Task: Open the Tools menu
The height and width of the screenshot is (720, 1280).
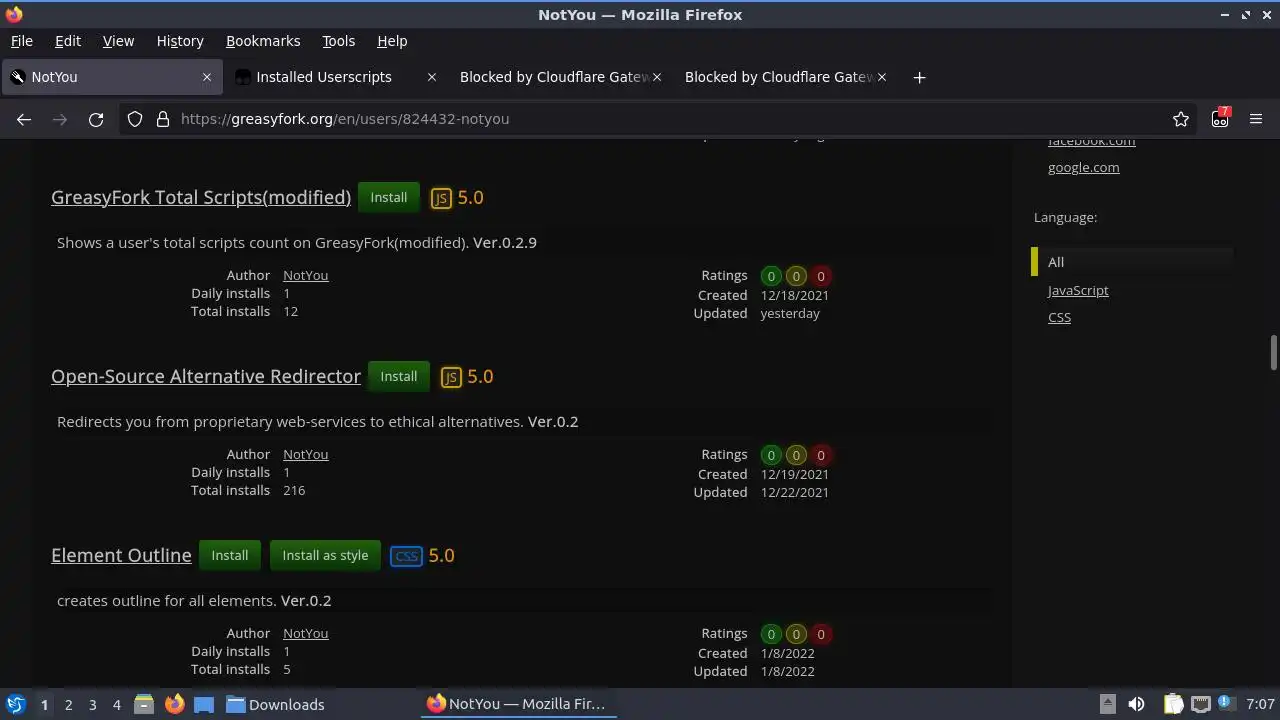Action: 338,41
